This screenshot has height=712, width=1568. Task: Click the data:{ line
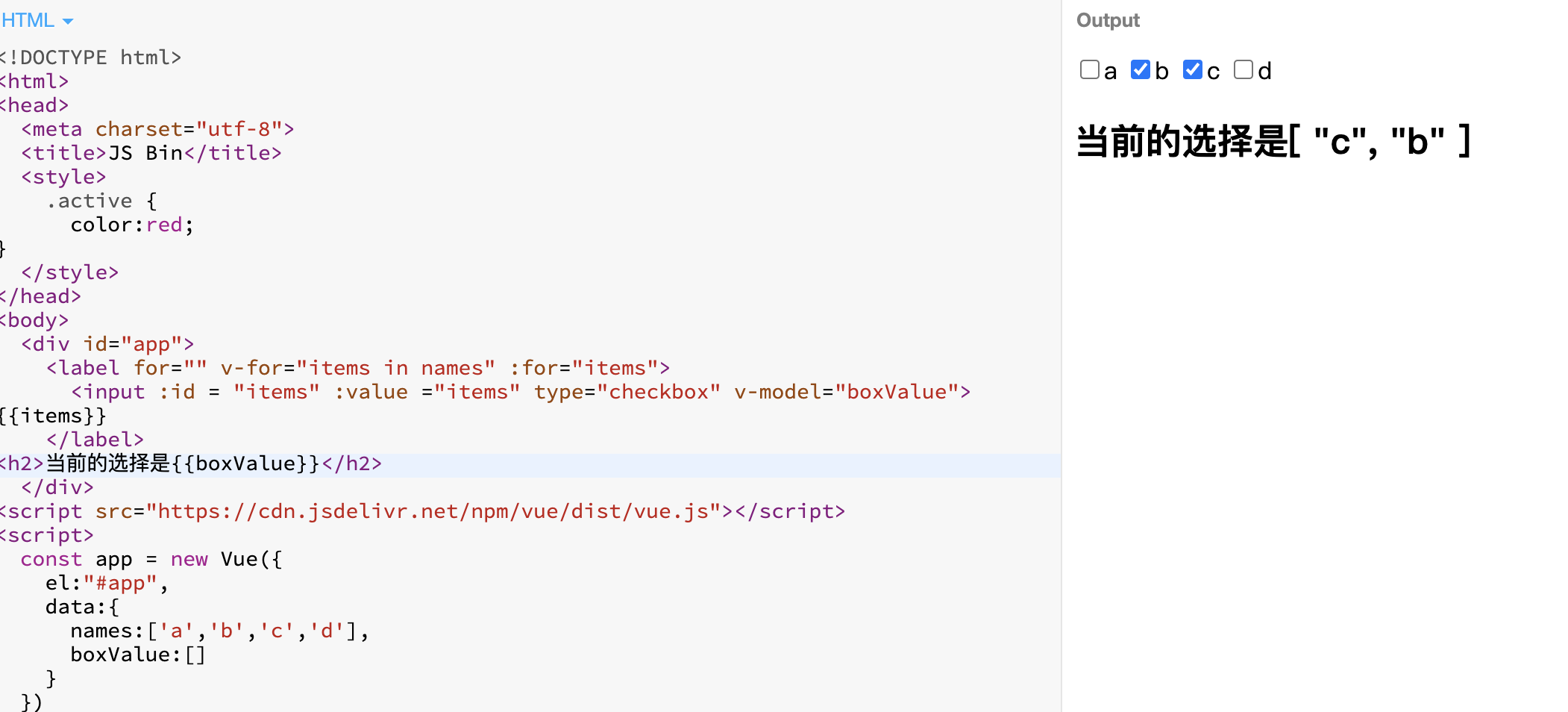click(x=82, y=607)
